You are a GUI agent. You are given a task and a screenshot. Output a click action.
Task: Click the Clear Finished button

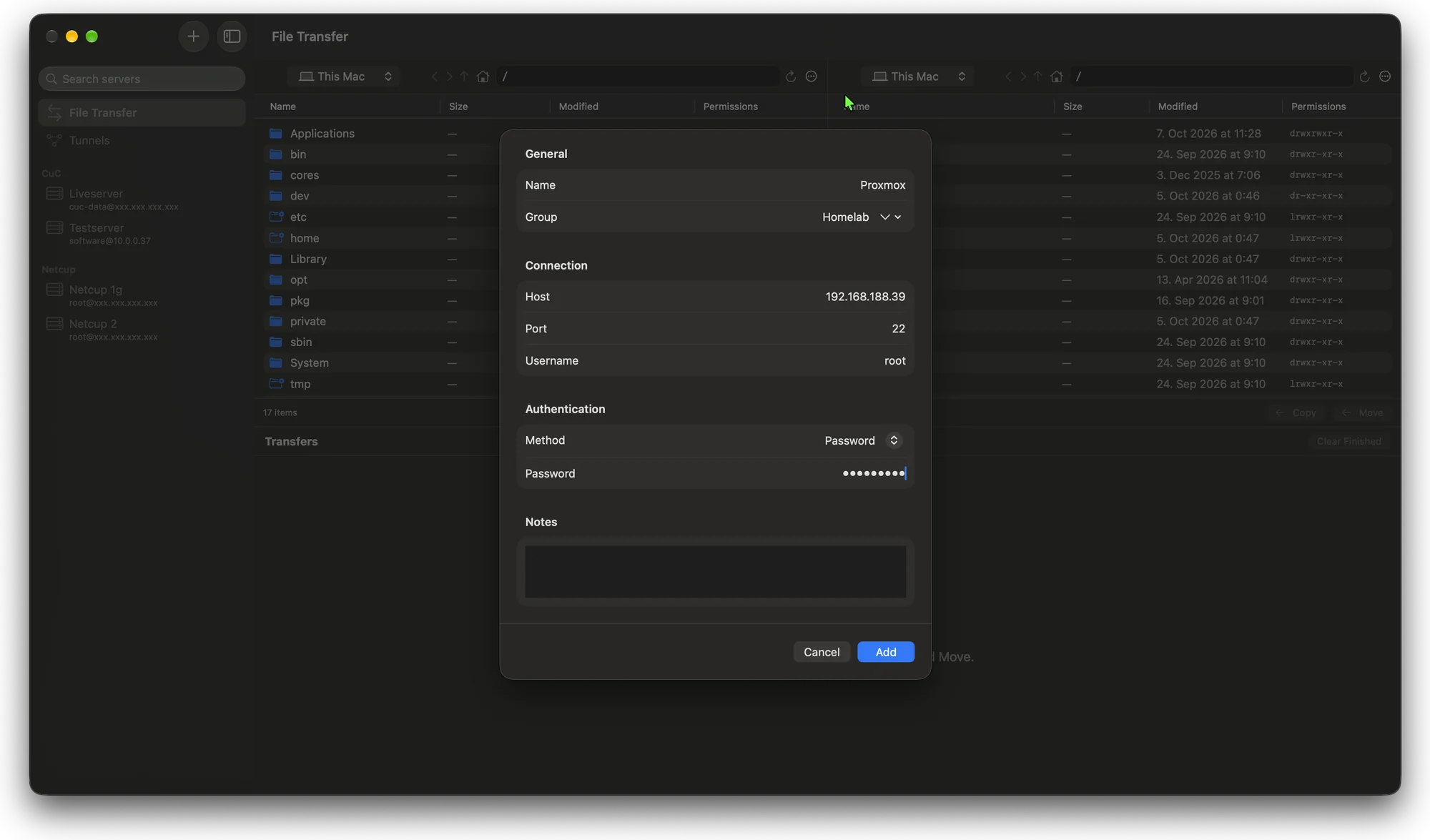pyautogui.click(x=1349, y=442)
